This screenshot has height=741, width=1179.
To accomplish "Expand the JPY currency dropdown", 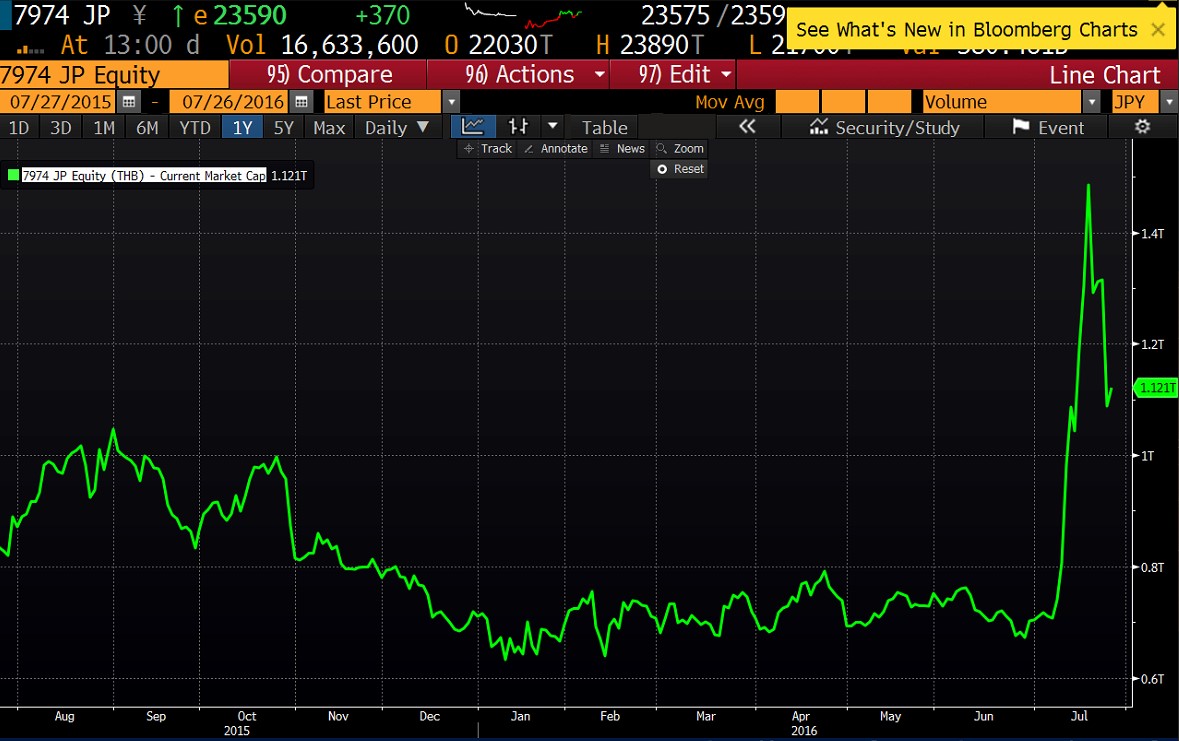I will point(1166,102).
